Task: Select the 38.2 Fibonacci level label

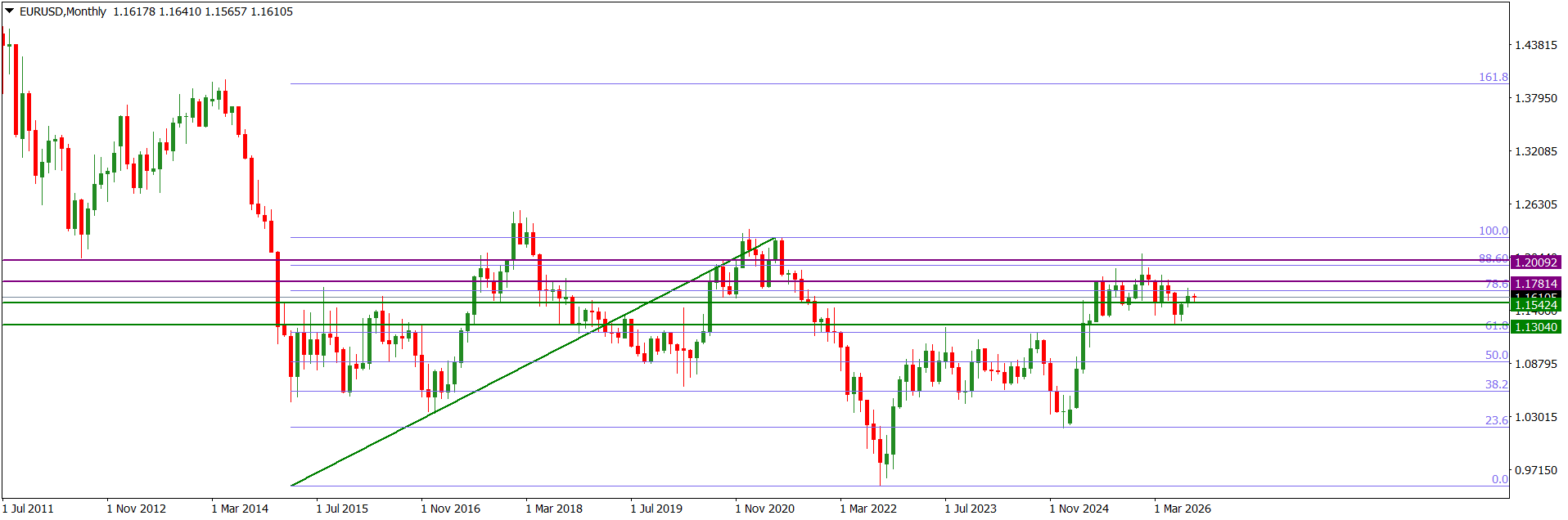Action: (1496, 384)
